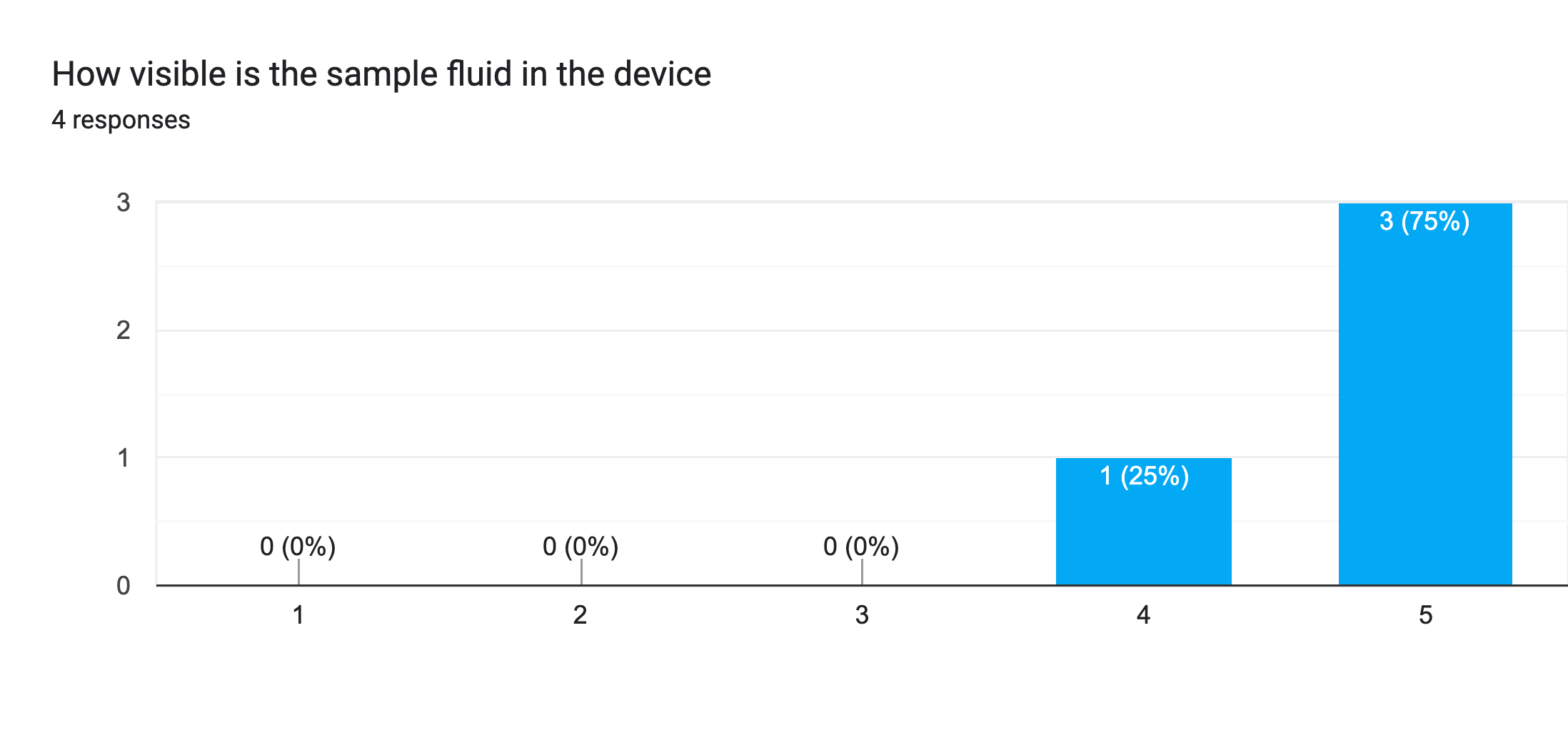Click y-axis value 3 at top

tap(124, 203)
